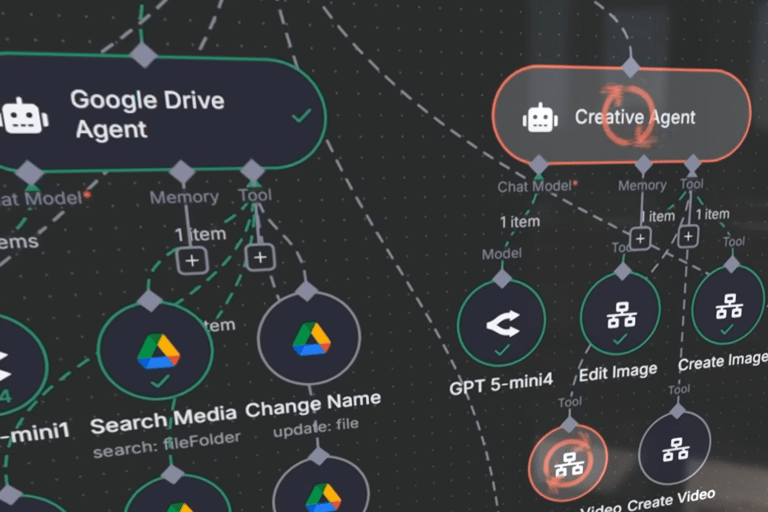Add a memory to Creative Agent with plus
The image size is (768, 512).
coord(640,239)
